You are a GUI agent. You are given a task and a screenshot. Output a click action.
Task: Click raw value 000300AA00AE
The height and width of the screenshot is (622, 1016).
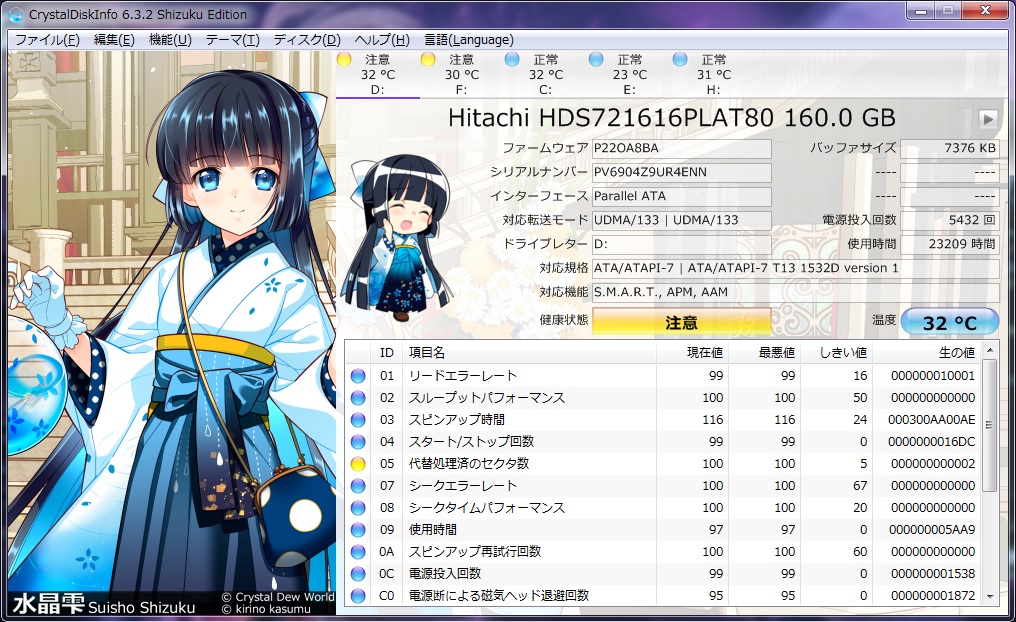click(x=932, y=420)
